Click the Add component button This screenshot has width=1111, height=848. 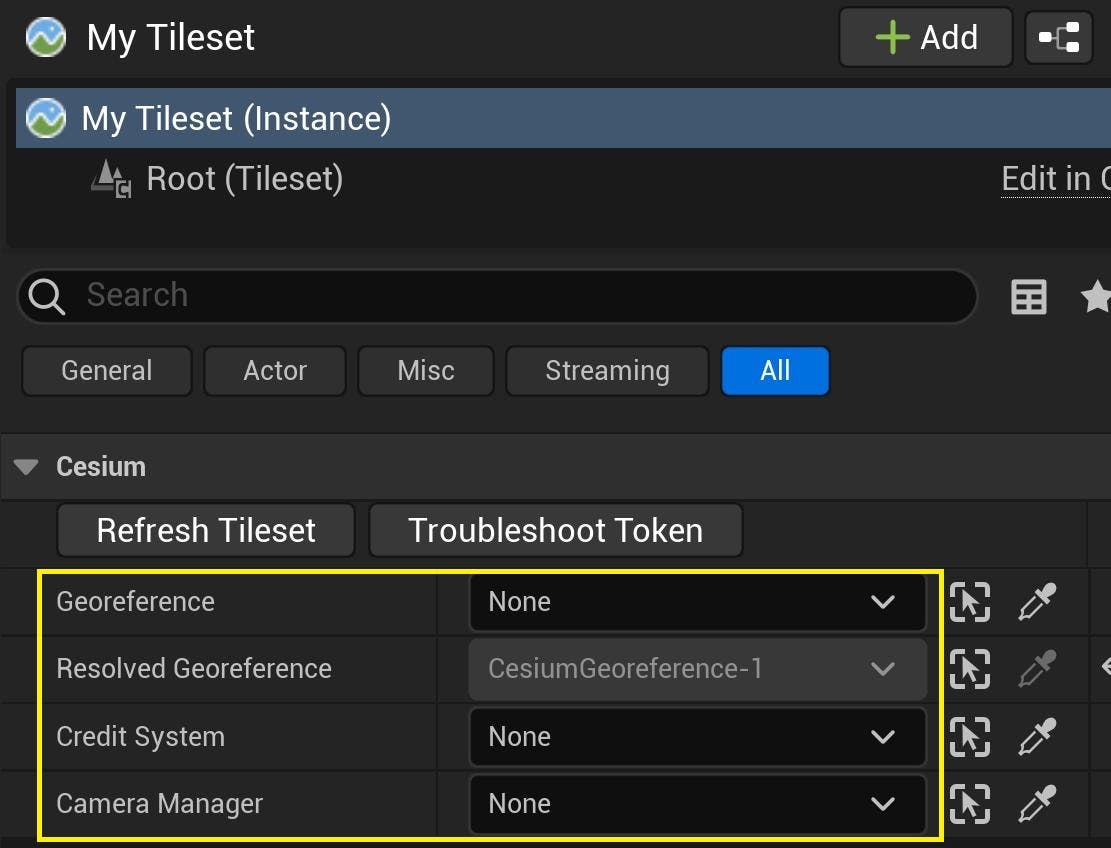tap(925, 38)
